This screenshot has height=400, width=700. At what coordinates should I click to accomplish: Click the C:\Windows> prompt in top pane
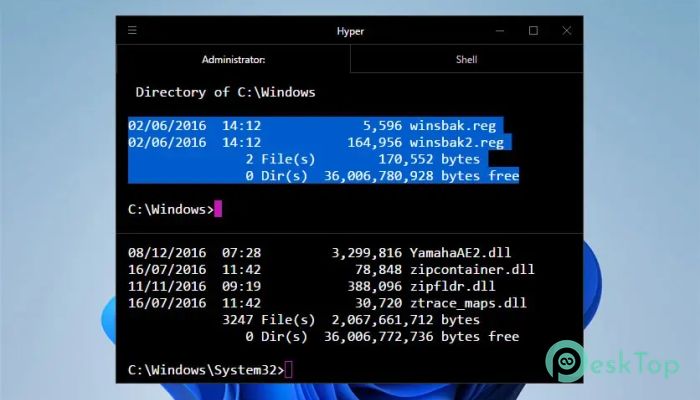click(x=171, y=209)
